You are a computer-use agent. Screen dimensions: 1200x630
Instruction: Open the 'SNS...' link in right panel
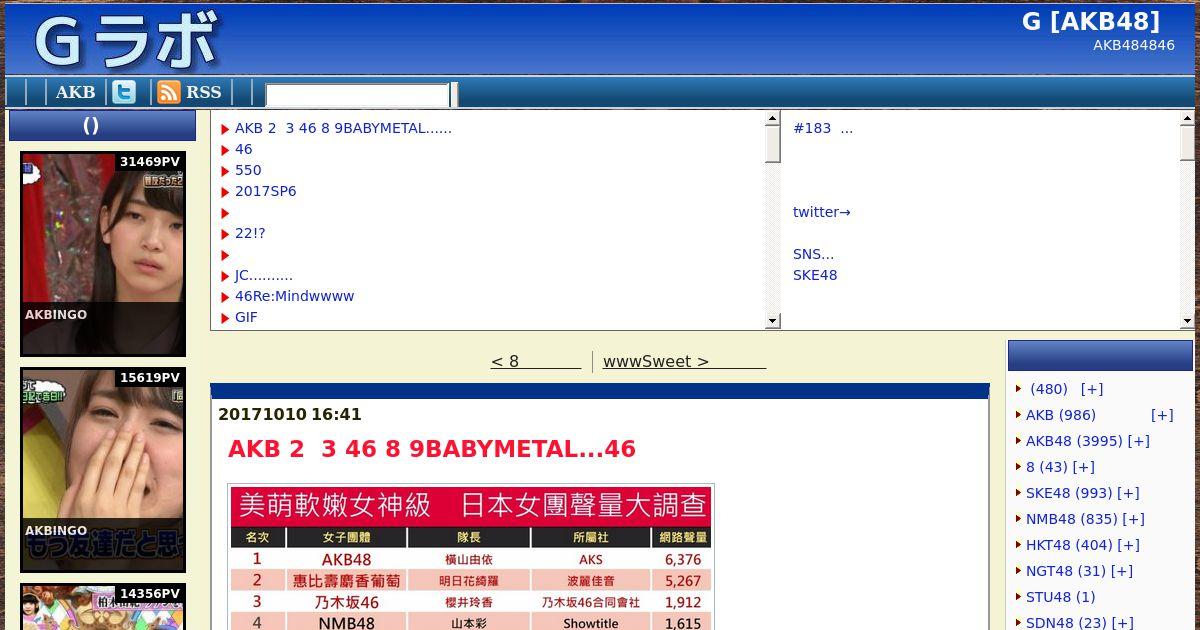pyautogui.click(x=813, y=254)
